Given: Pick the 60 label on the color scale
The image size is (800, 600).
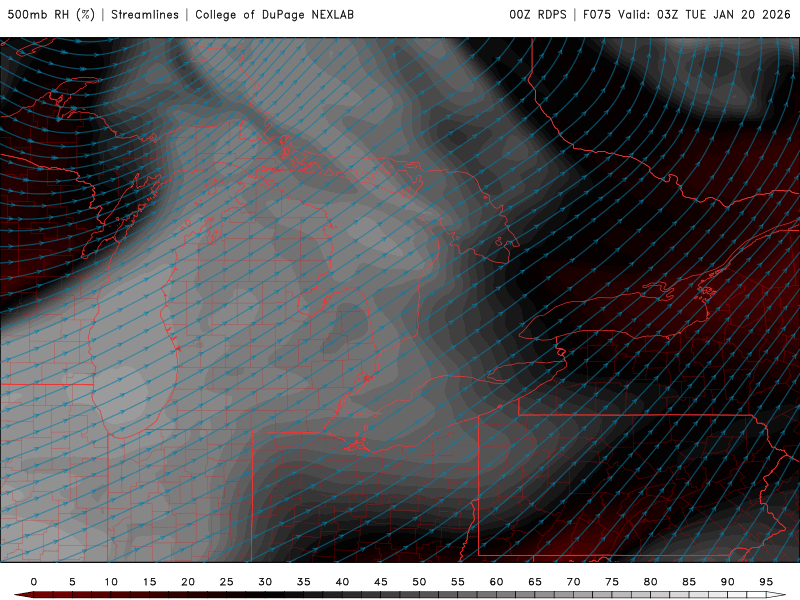Looking at the screenshot, I should pos(496,582).
